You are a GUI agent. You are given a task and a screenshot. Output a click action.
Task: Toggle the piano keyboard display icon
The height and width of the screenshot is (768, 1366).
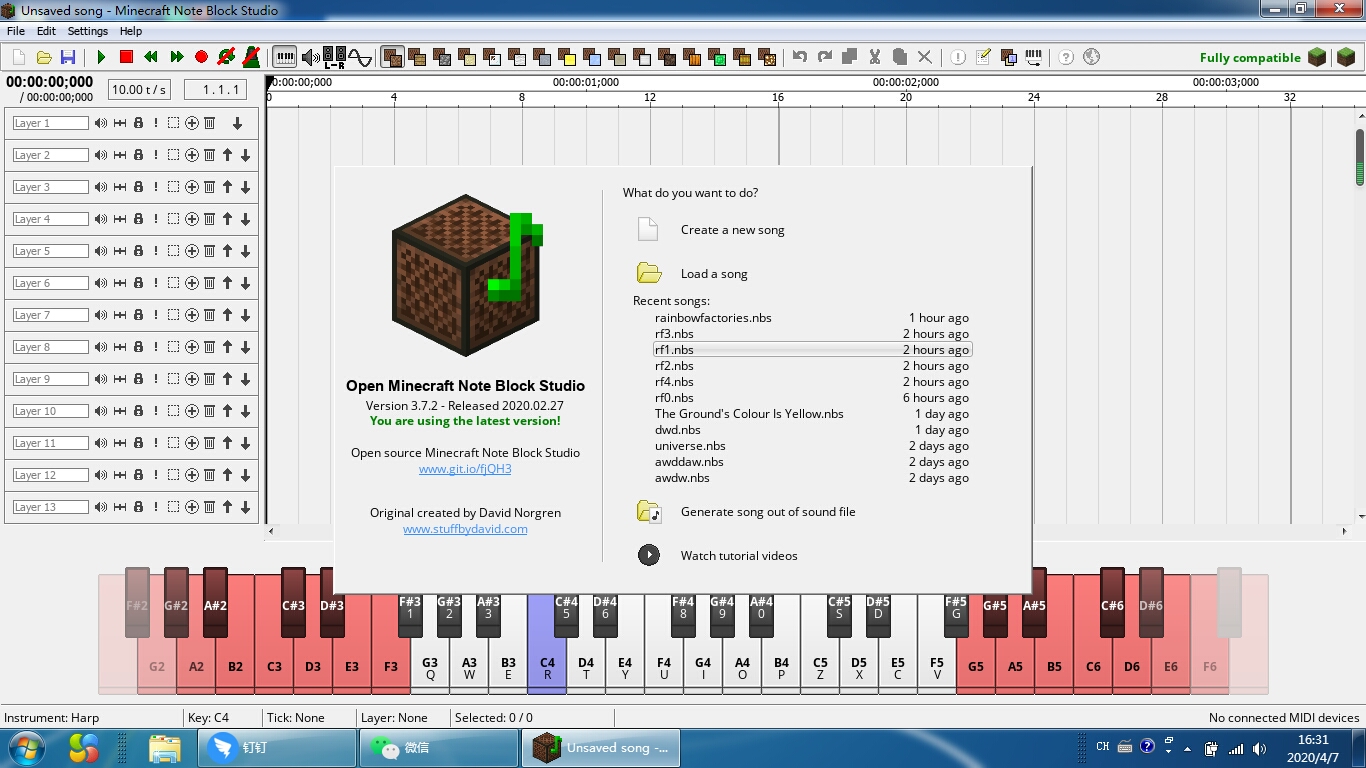pyautogui.click(x=285, y=57)
